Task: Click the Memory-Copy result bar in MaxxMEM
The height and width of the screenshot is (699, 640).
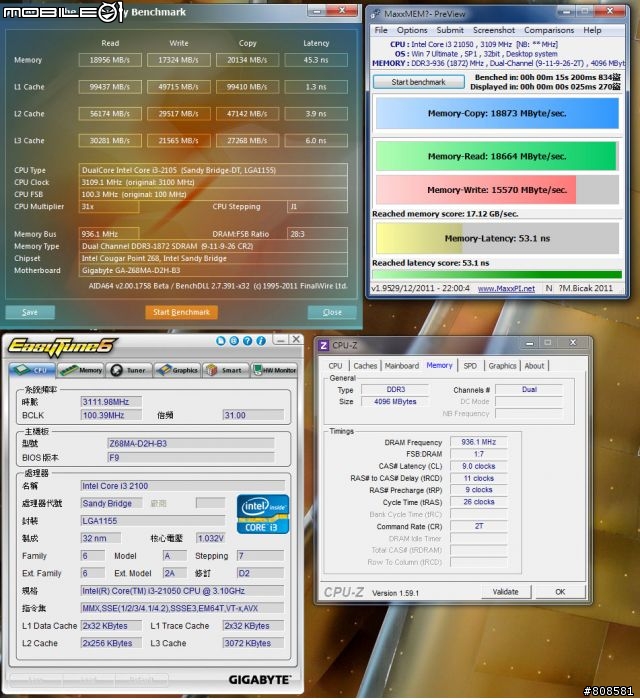Action: coord(497,113)
